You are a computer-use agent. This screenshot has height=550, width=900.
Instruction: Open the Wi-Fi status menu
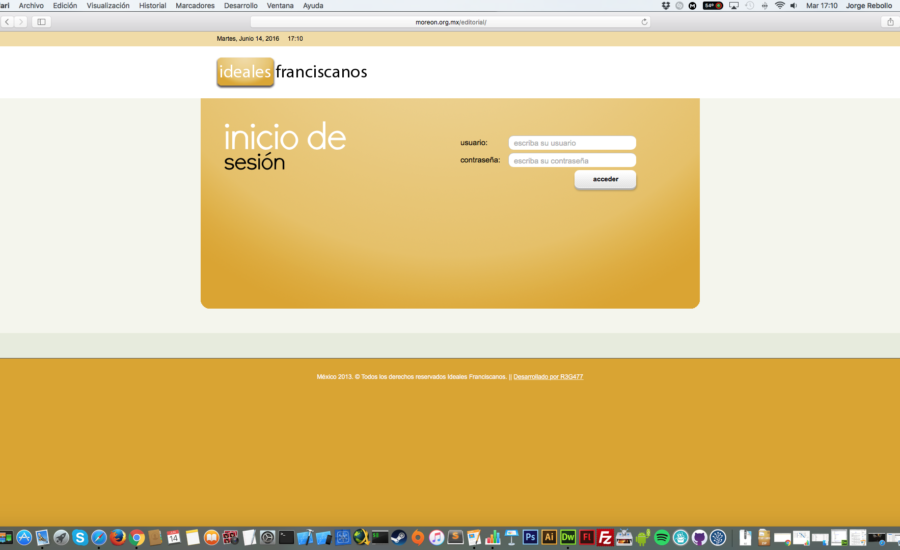tap(779, 6)
